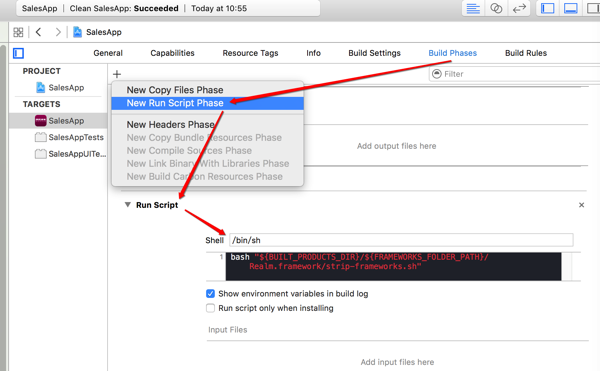Open the Info tab
The image size is (600, 371).
[313, 53]
